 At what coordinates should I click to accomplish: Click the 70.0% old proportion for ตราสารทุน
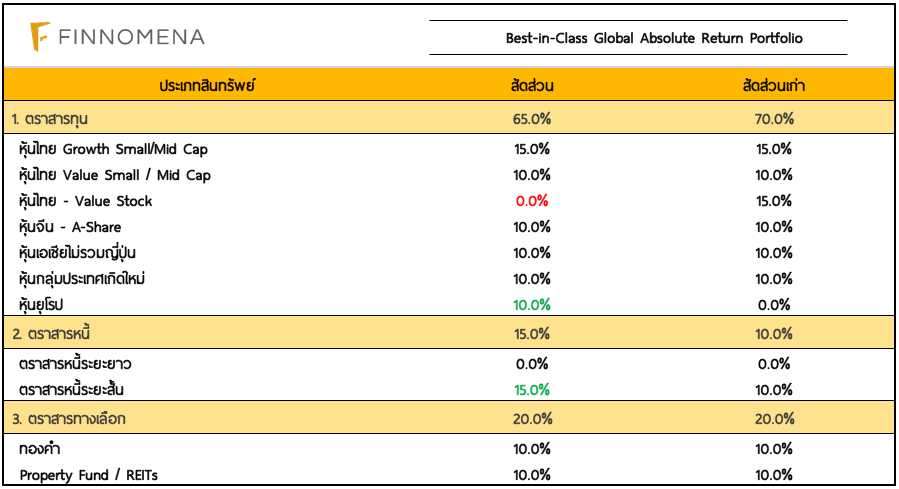point(774,119)
